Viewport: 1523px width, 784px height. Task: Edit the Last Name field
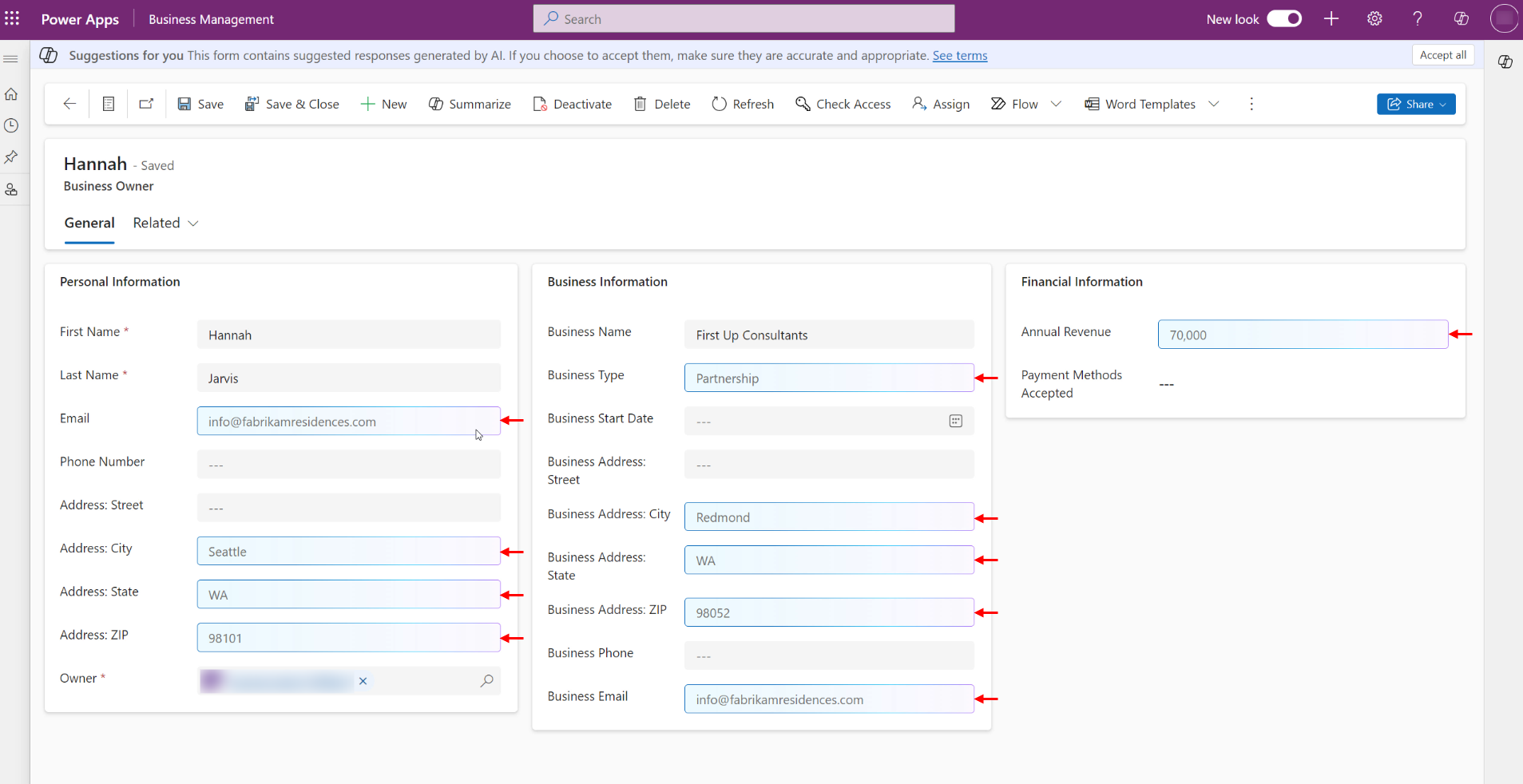pyautogui.click(x=349, y=378)
